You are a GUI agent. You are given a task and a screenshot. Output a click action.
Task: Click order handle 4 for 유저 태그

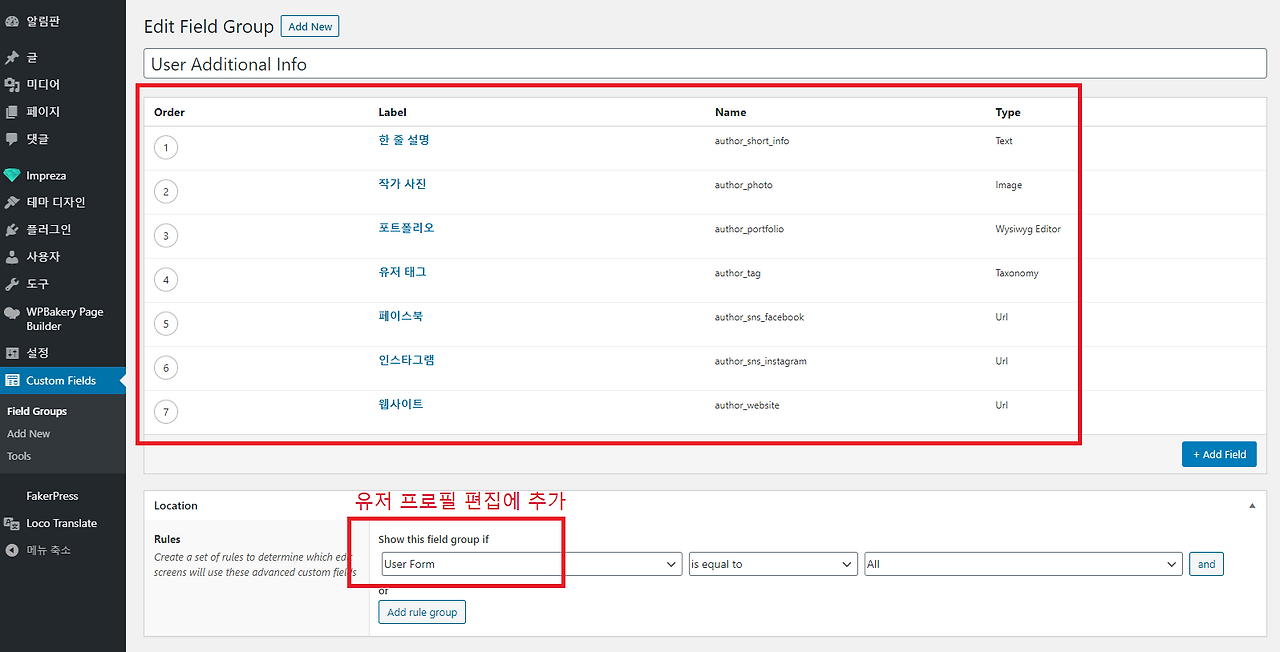click(166, 280)
